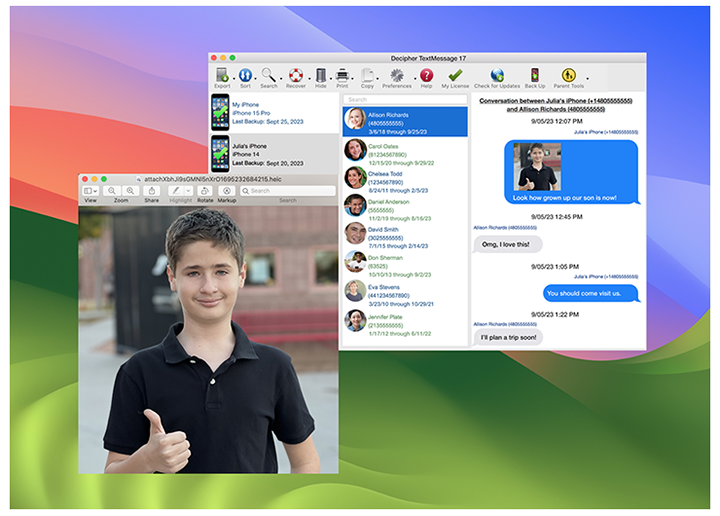Click the My iPhone 15 Pro phone icon

[220, 112]
